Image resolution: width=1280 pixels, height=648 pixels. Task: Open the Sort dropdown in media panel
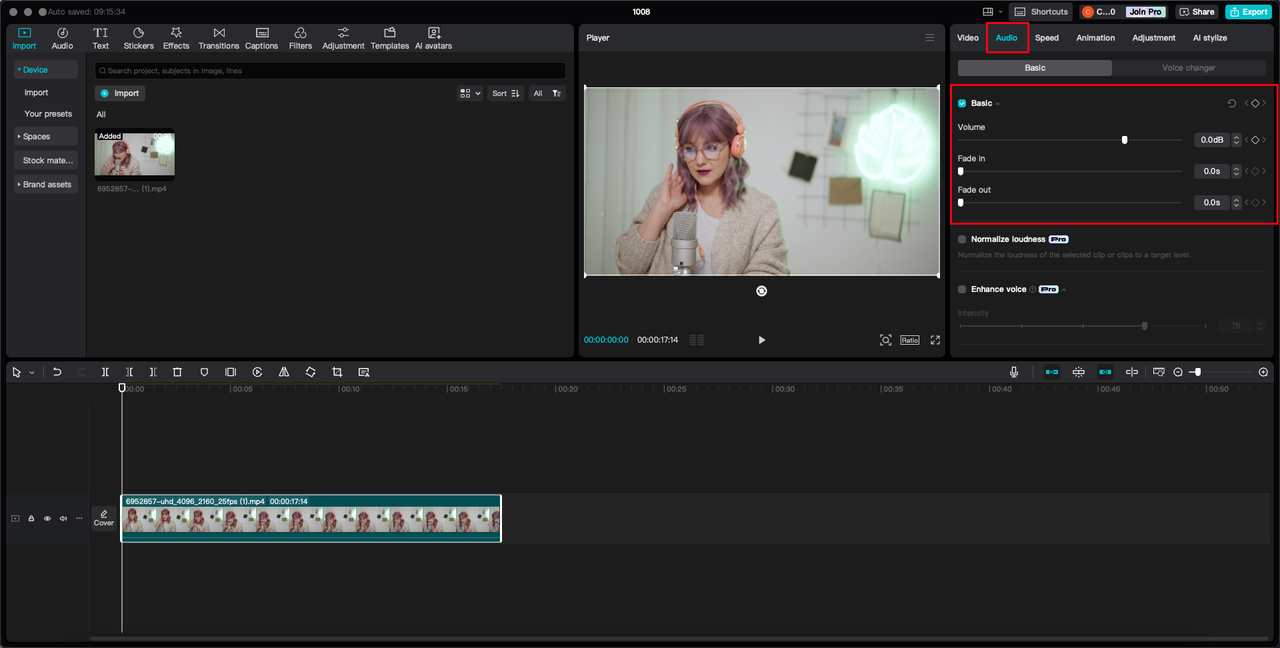(506, 93)
